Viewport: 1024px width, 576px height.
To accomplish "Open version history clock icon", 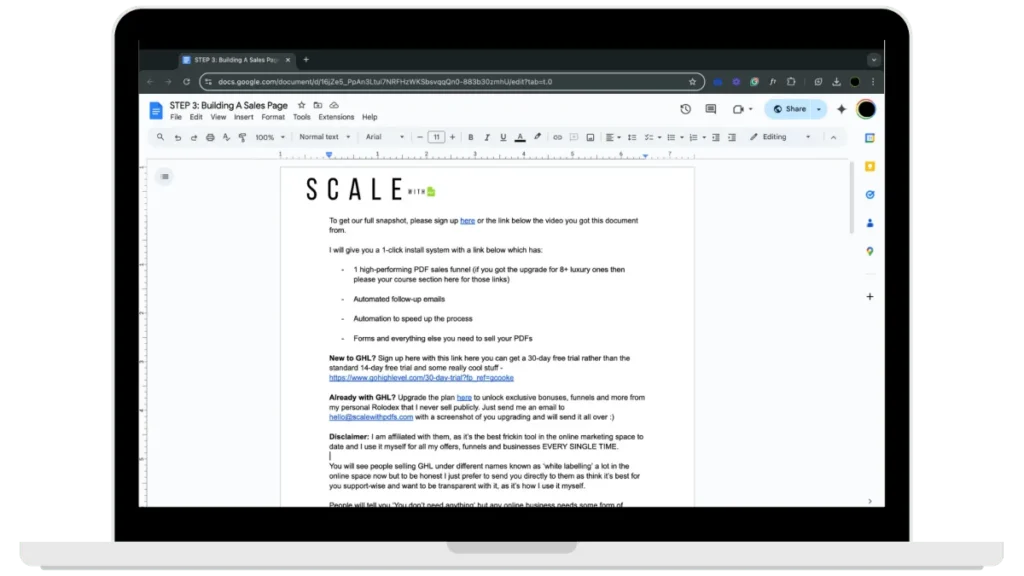I will point(685,109).
